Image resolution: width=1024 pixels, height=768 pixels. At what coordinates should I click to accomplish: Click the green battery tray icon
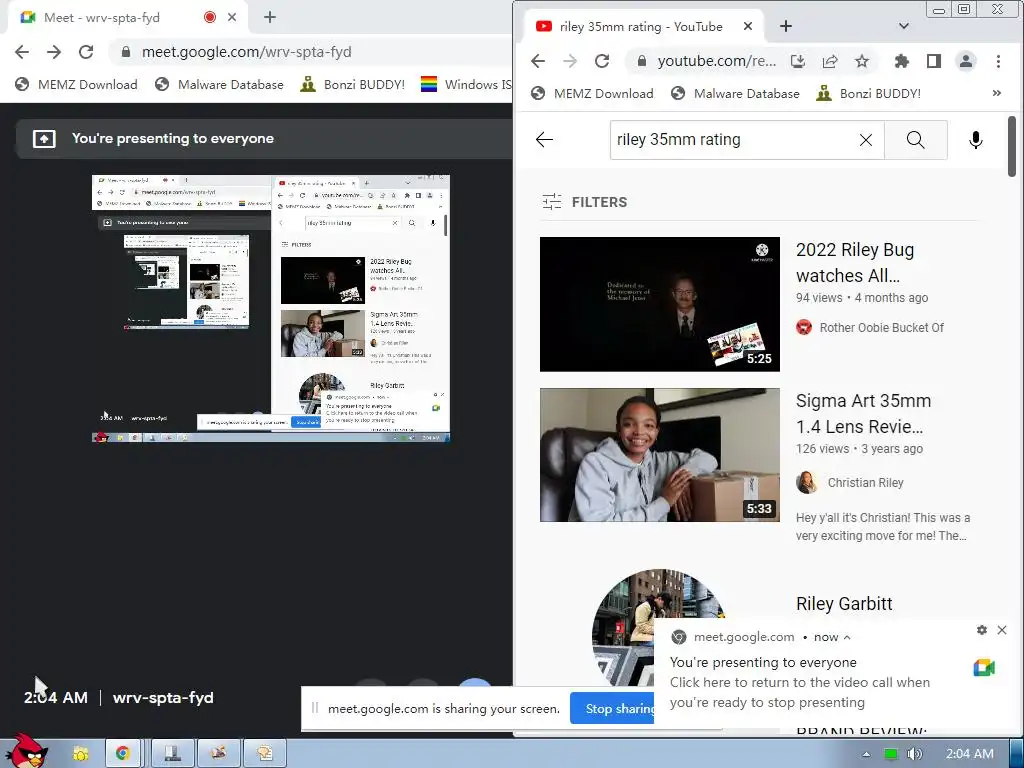click(890, 754)
